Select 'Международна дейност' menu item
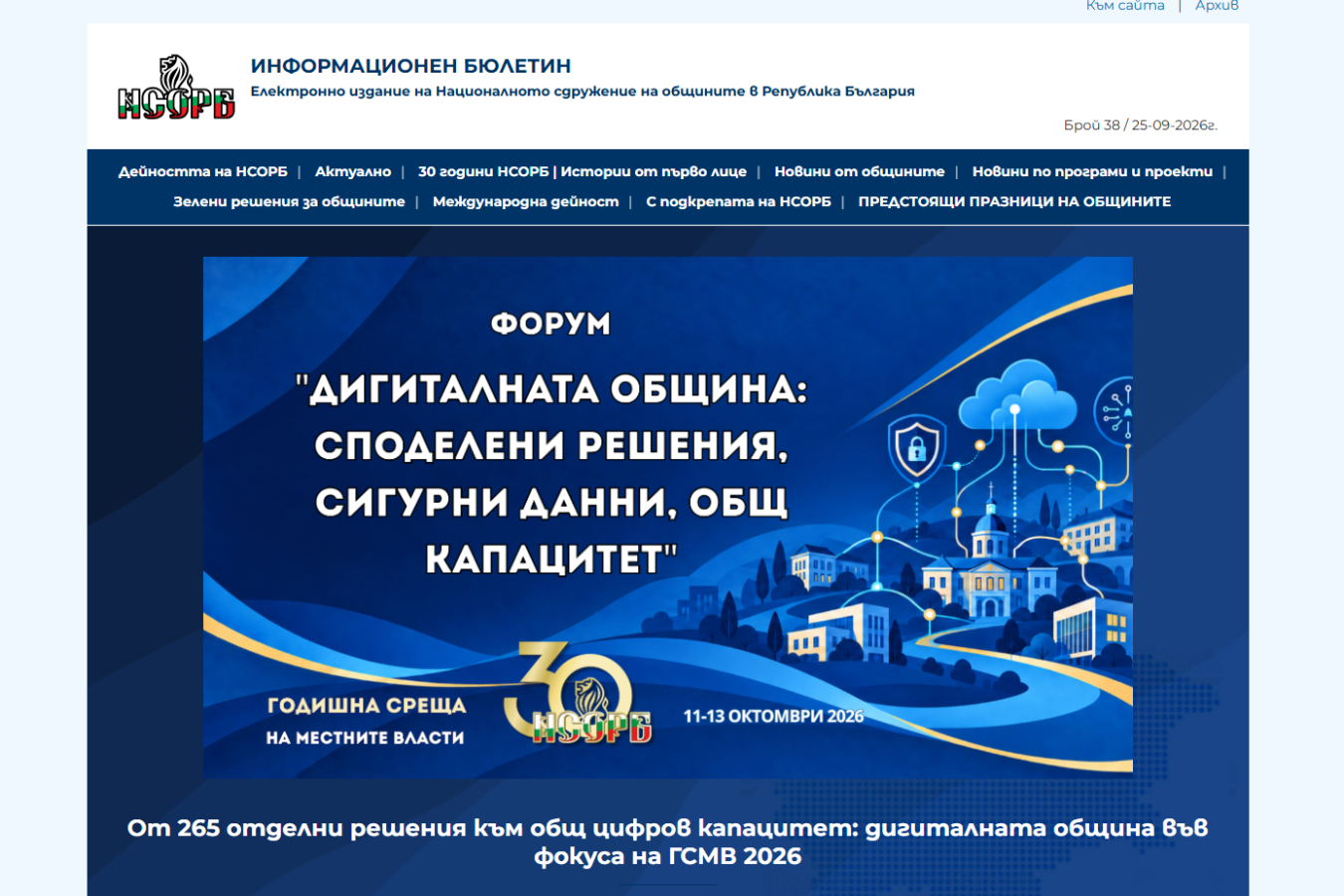Viewport: 1344px width, 896px height. point(526,201)
